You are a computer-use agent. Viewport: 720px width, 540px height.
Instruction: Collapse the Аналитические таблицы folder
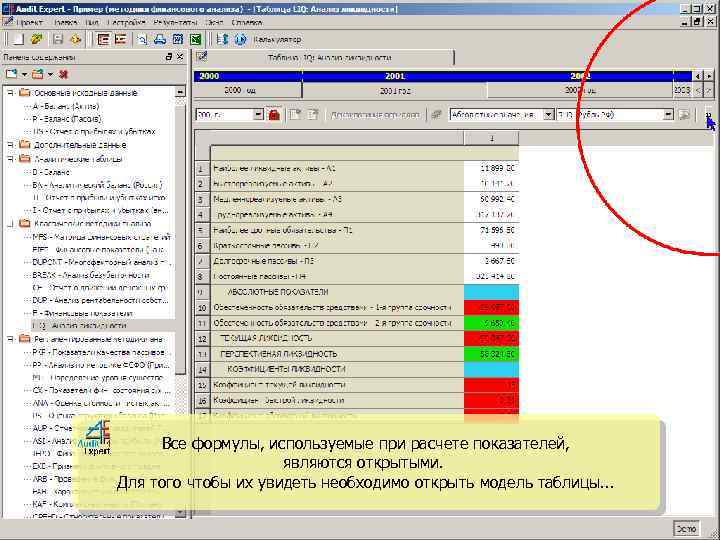[10, 159]
